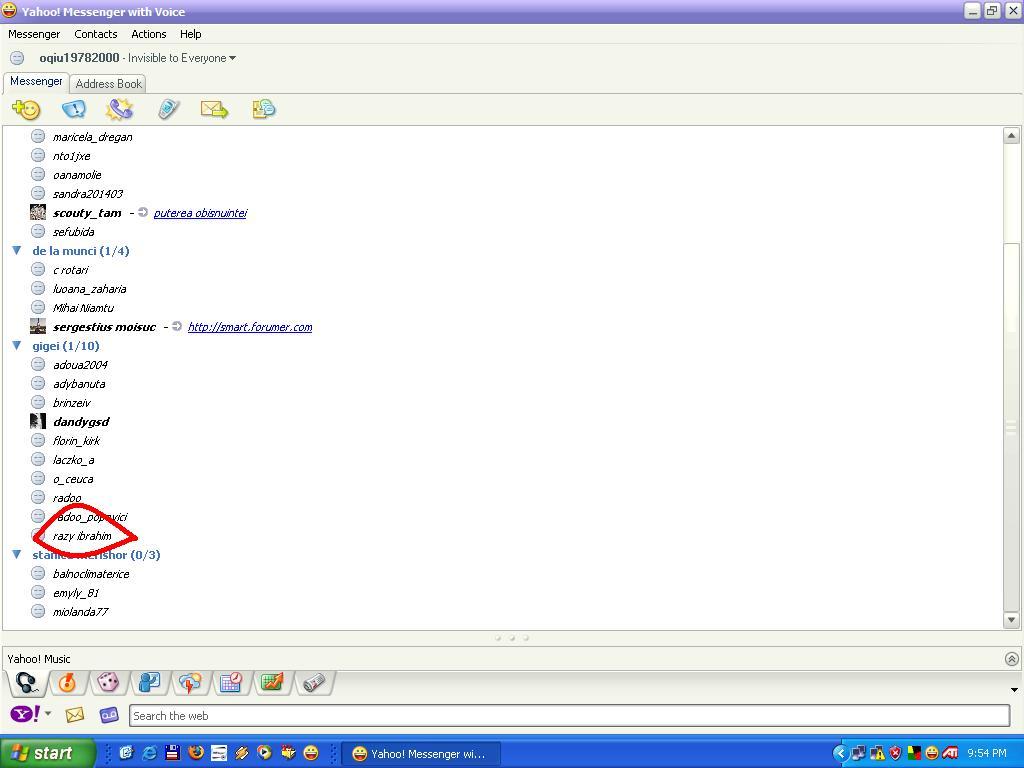Open the status dropdown 'Invisible to Everyone'

coord(182,58)
